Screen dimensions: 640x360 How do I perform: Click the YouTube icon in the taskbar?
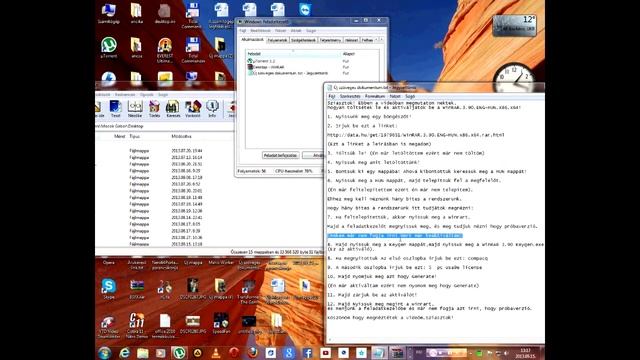pyautogui.click(x=325, y=353)
